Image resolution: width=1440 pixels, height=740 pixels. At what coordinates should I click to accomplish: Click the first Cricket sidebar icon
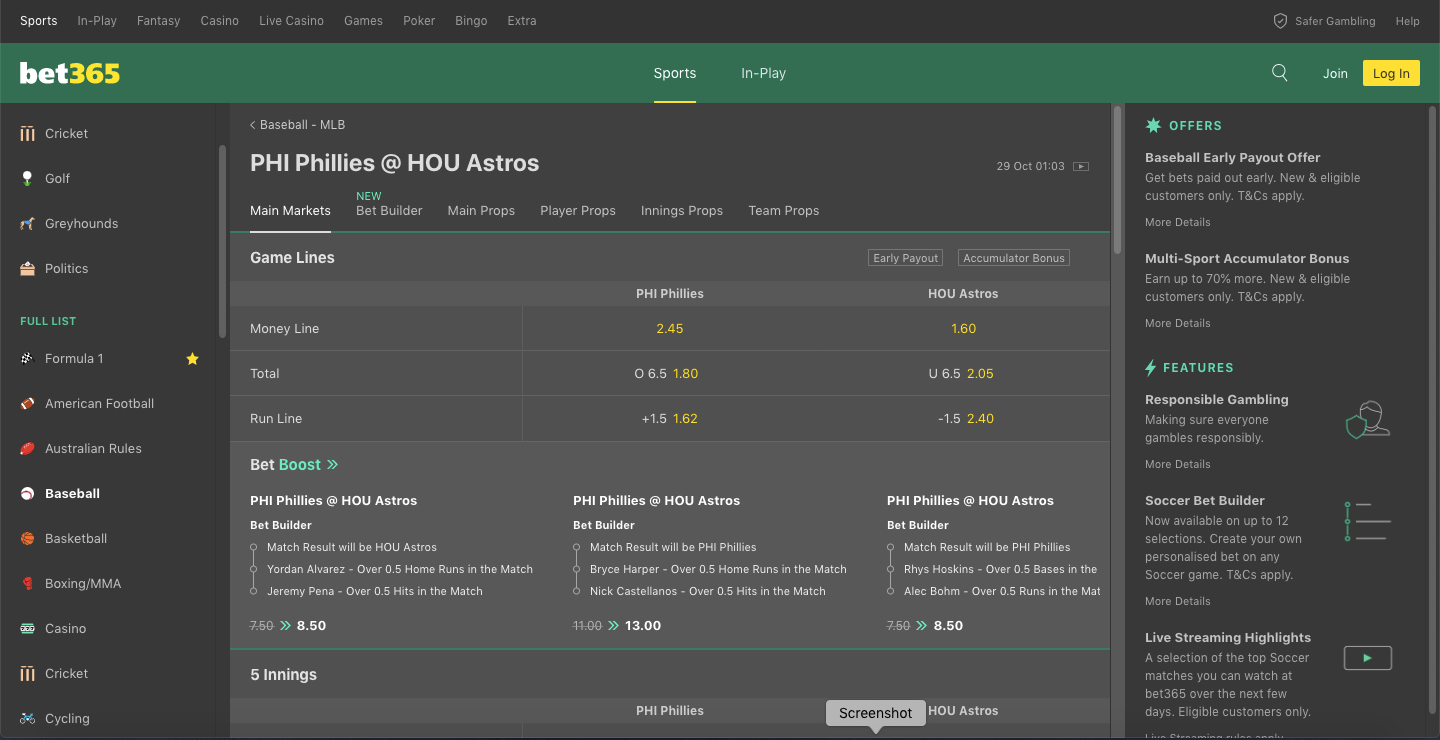pyautogui.click(x=27, y=133)
